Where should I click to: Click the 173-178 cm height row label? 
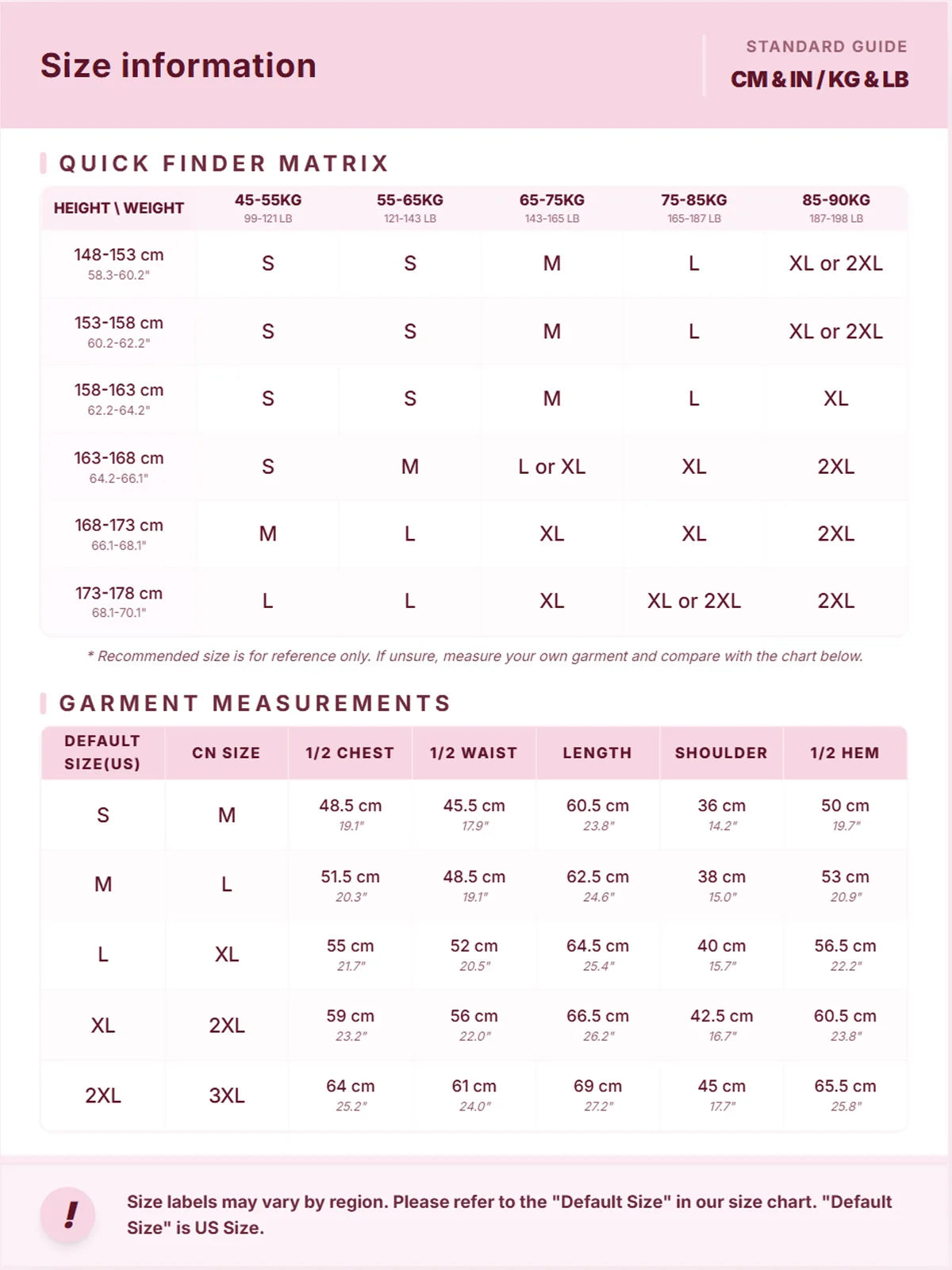click(119, 602)
